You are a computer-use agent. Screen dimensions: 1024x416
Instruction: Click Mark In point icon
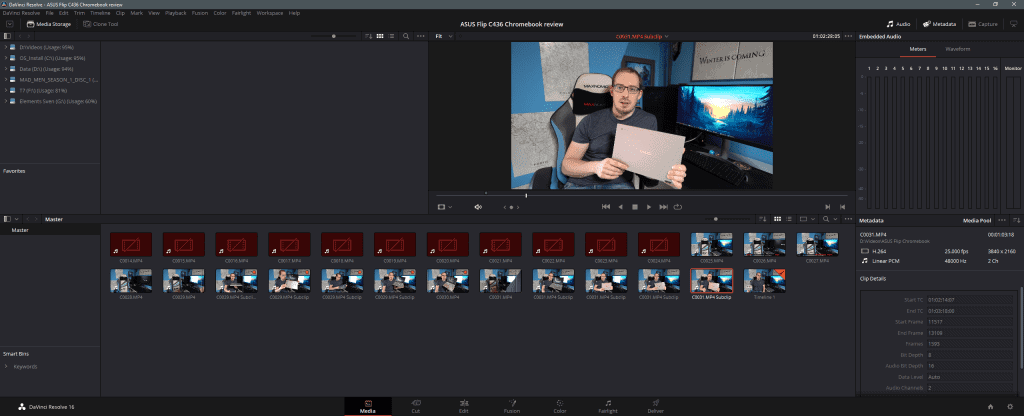pyautogui.click(x=827, y=207)
